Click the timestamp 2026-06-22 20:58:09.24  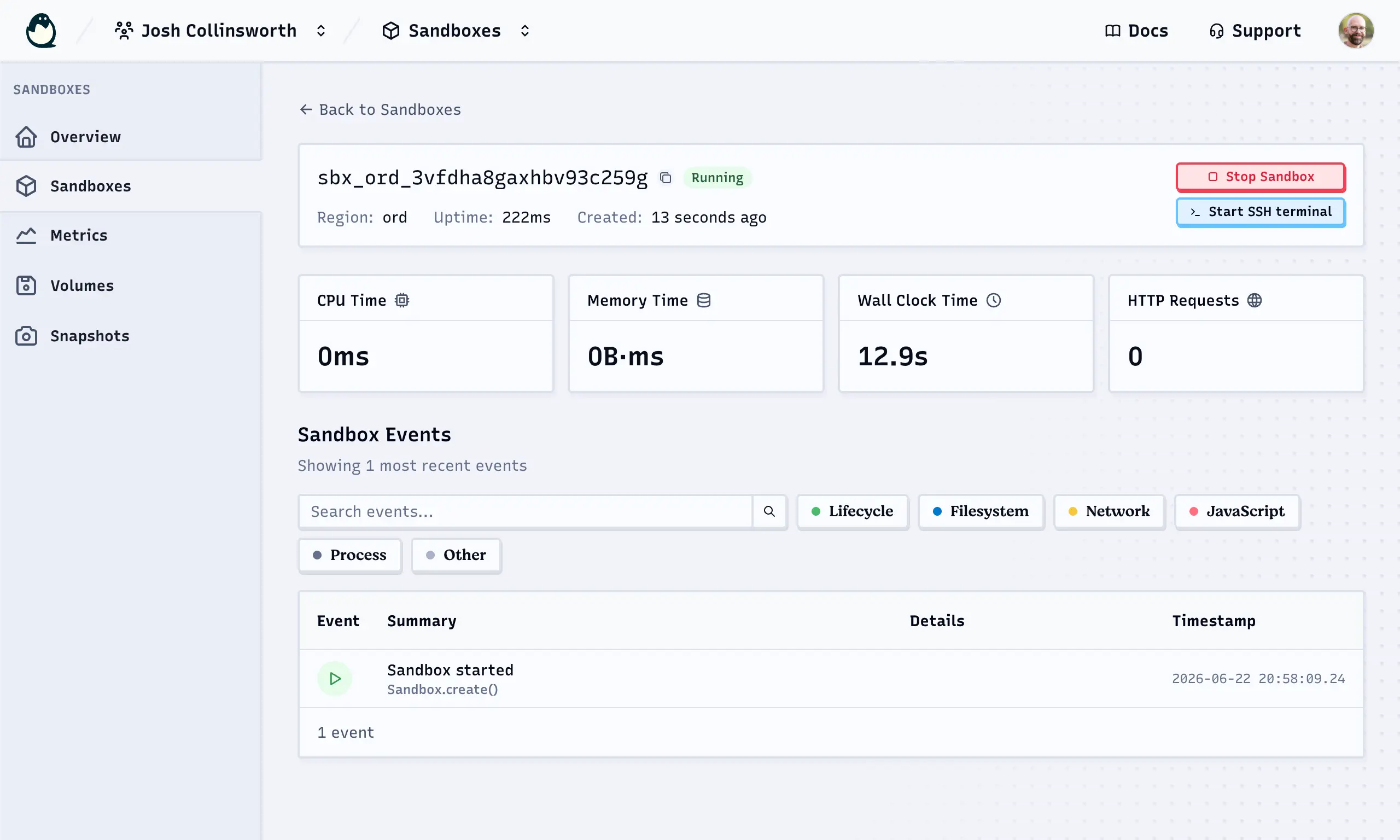coord(1258,678)
